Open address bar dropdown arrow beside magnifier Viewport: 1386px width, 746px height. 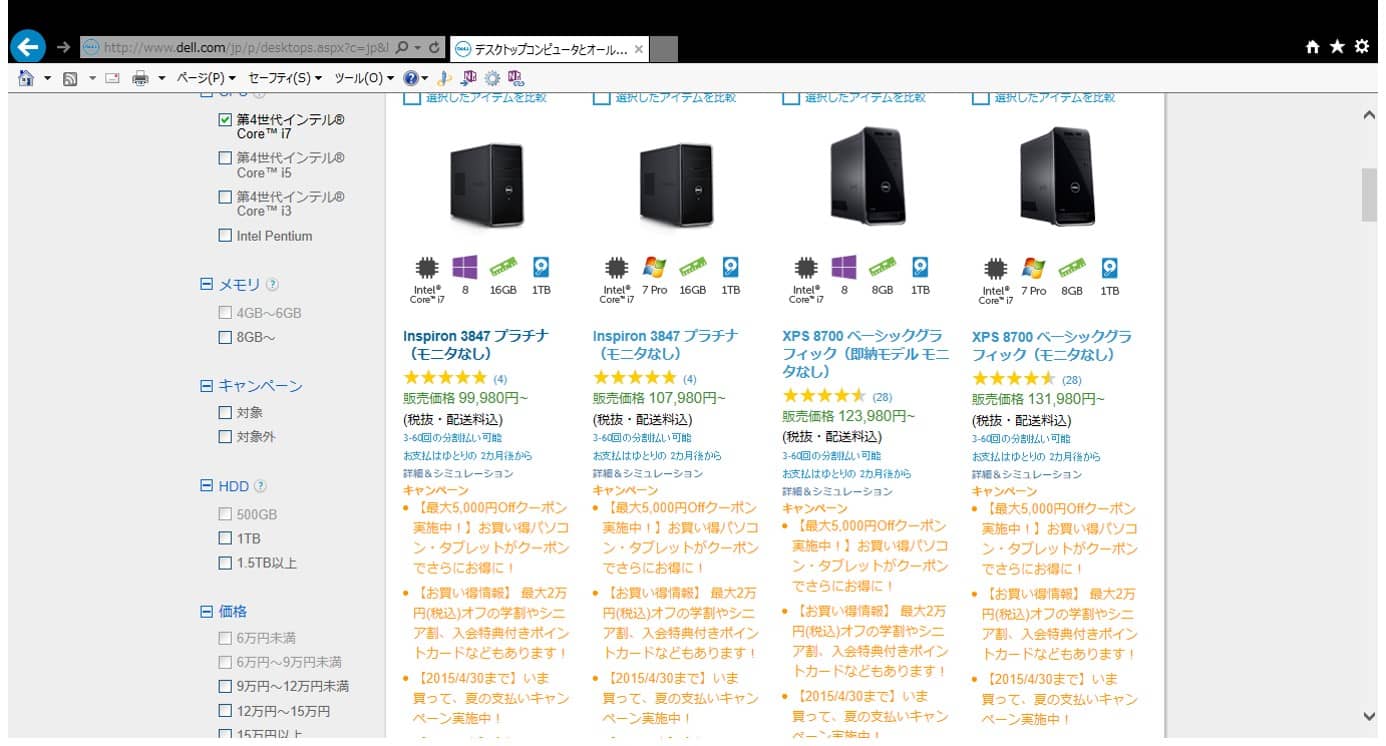[x=417, y=47]
